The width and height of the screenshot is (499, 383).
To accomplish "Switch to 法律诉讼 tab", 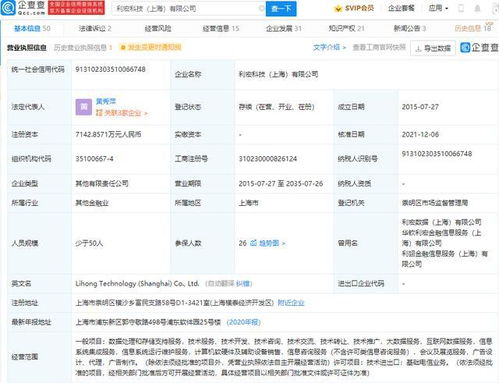I will point(95,29).
